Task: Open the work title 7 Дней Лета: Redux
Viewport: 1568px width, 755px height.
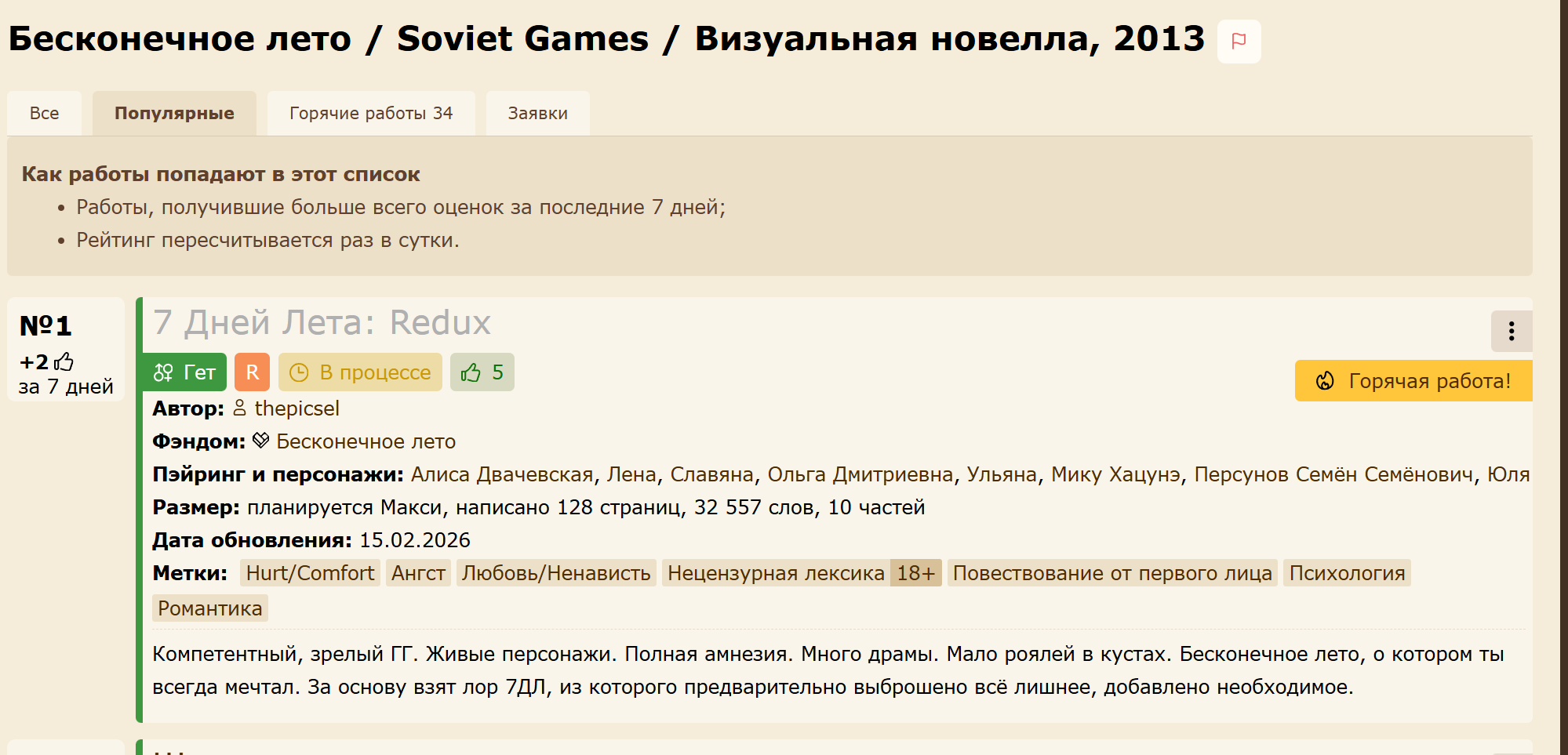Action: (x=322, y=322)
